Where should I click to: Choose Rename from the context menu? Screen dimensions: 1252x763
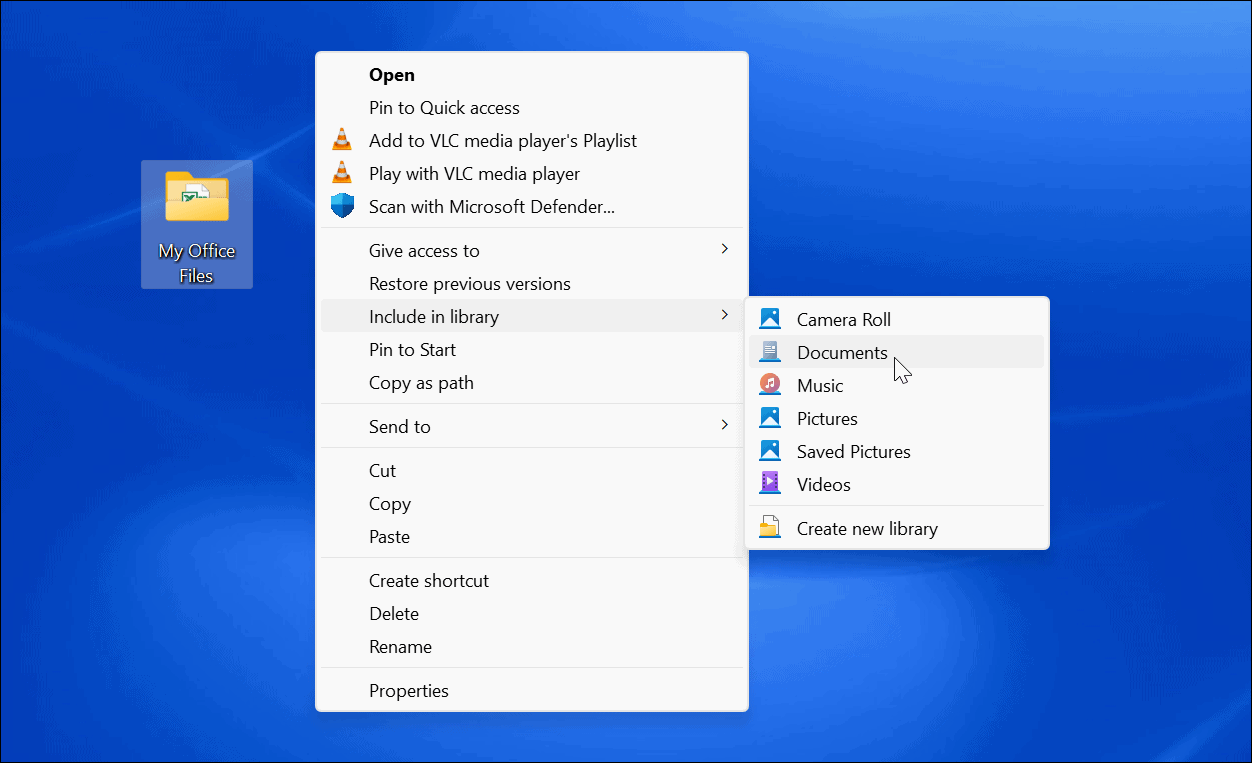pyautogui.click(x=400, y=646)
